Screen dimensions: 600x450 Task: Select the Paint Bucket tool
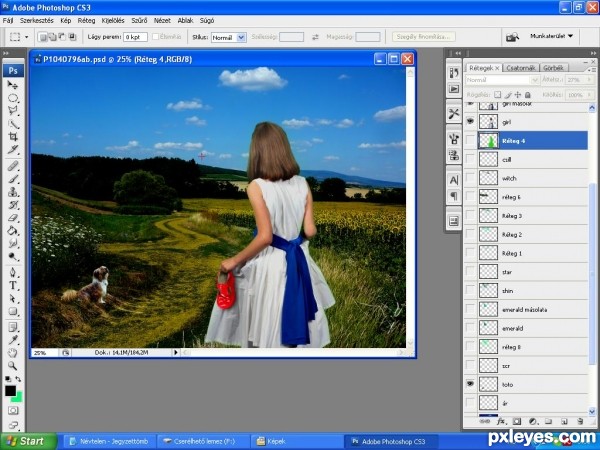coord(13,230)
